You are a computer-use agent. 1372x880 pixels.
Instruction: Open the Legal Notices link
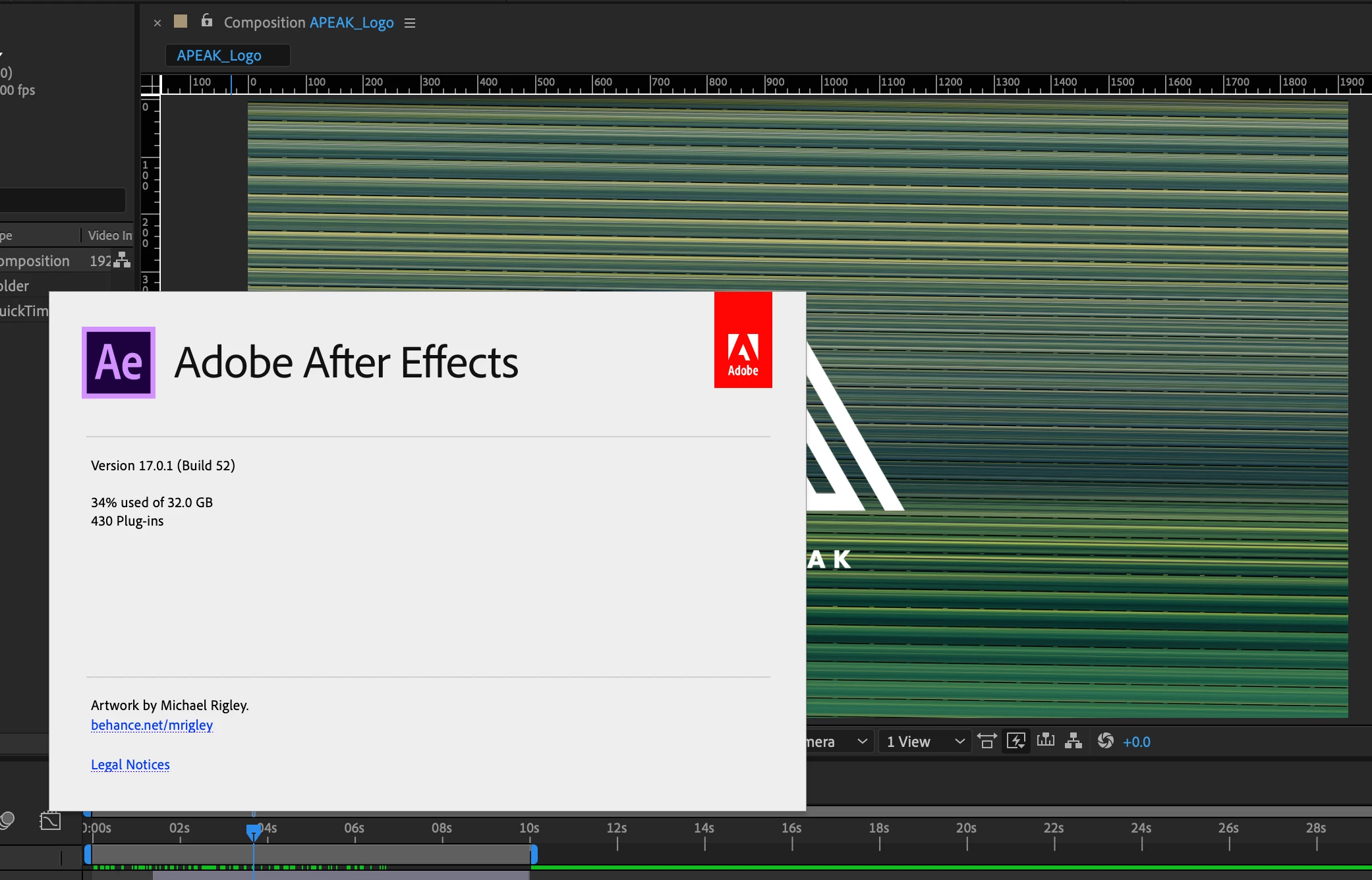(x=130, y=765)
